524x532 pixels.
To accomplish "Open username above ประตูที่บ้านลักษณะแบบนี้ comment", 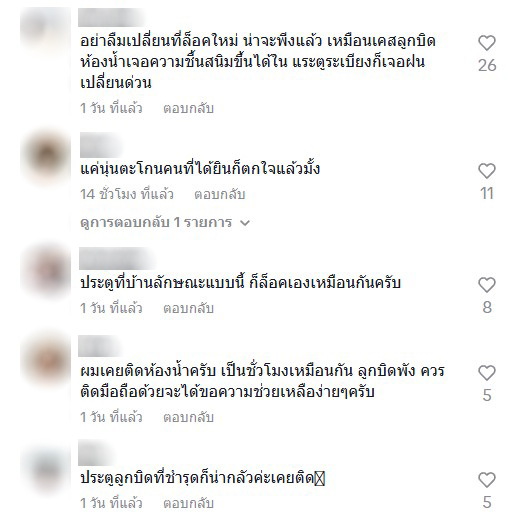I will (117, 259).
